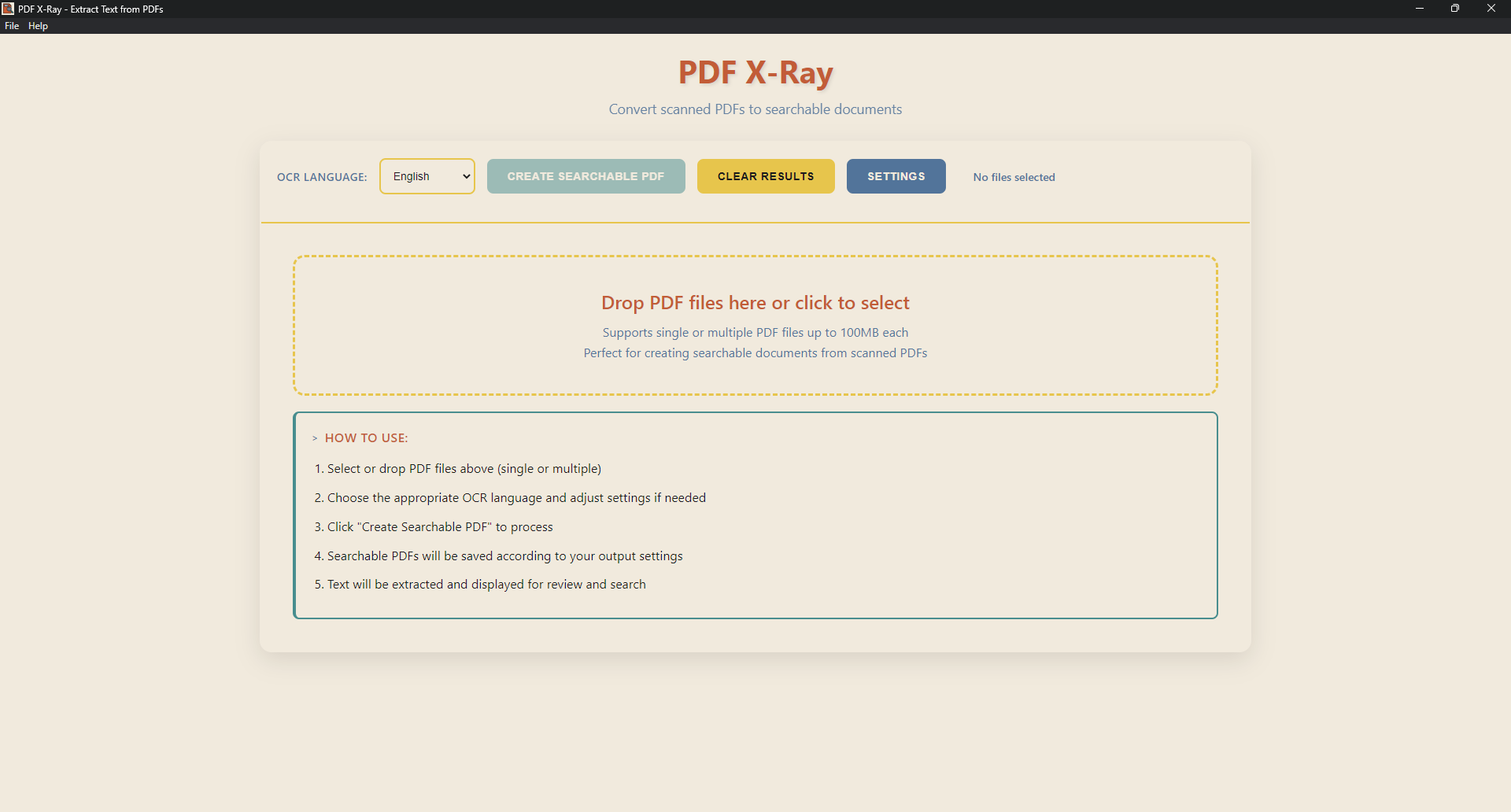Click inside the instructions box

pyautogui.click(x=755, y=515)
